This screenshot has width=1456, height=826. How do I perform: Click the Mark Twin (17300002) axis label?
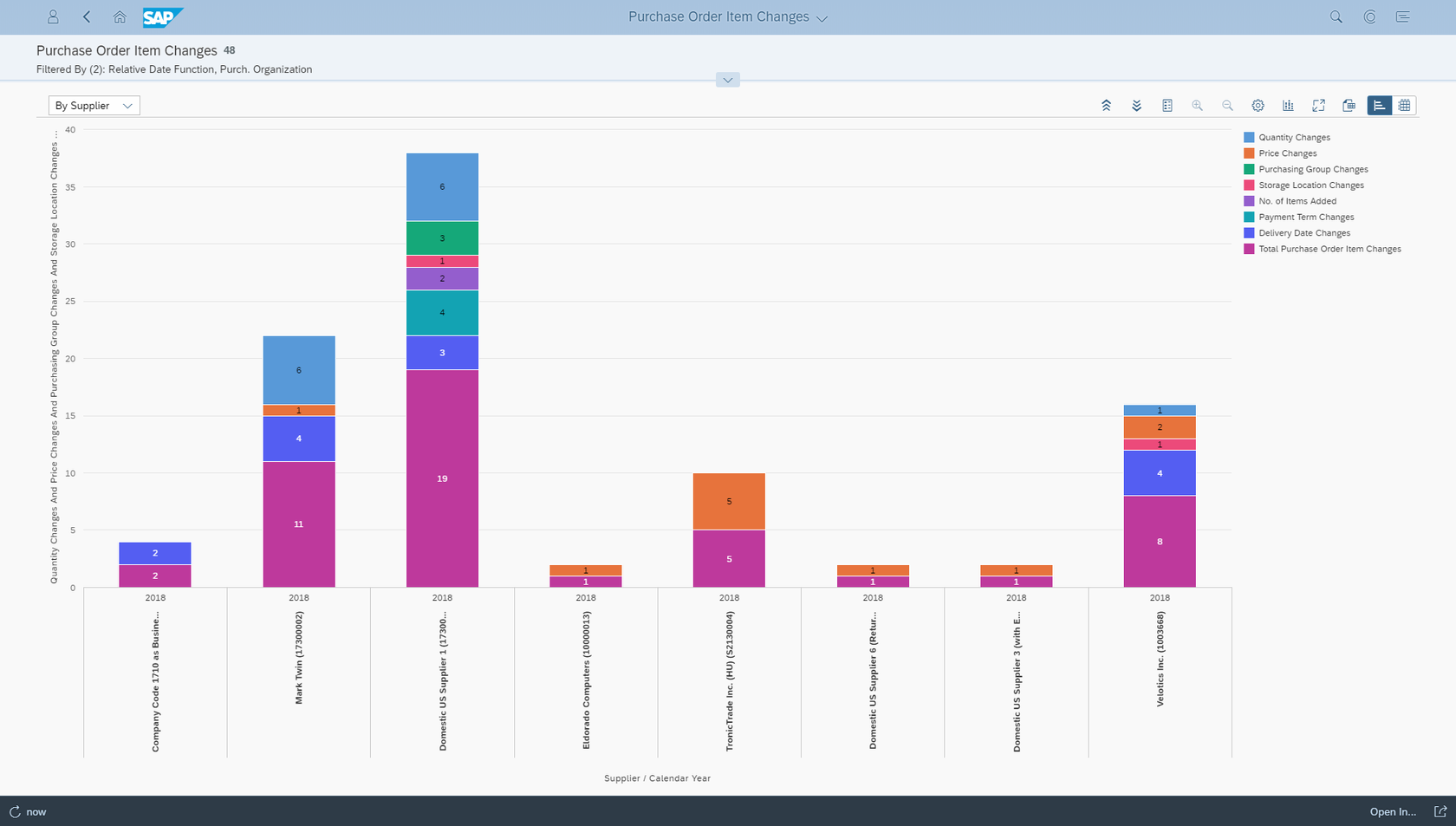[x=299, y=658]
